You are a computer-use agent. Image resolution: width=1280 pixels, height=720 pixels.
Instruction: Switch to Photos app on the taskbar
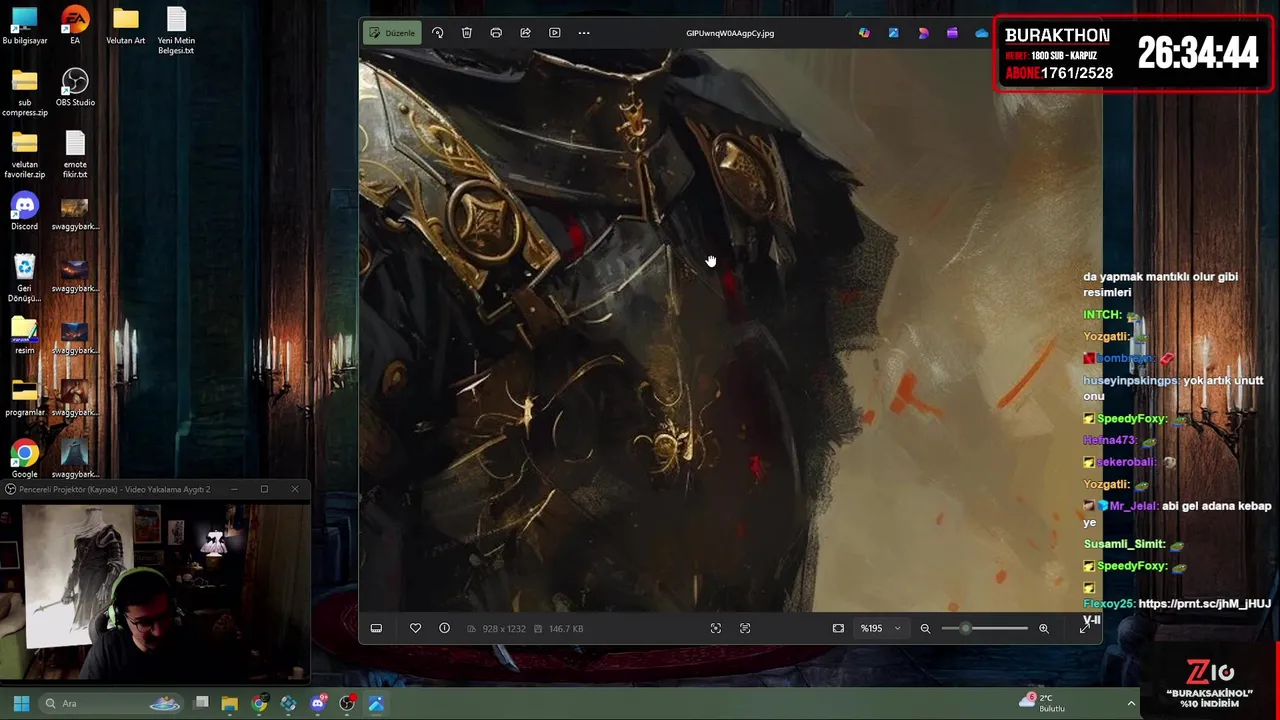[376, 703]
